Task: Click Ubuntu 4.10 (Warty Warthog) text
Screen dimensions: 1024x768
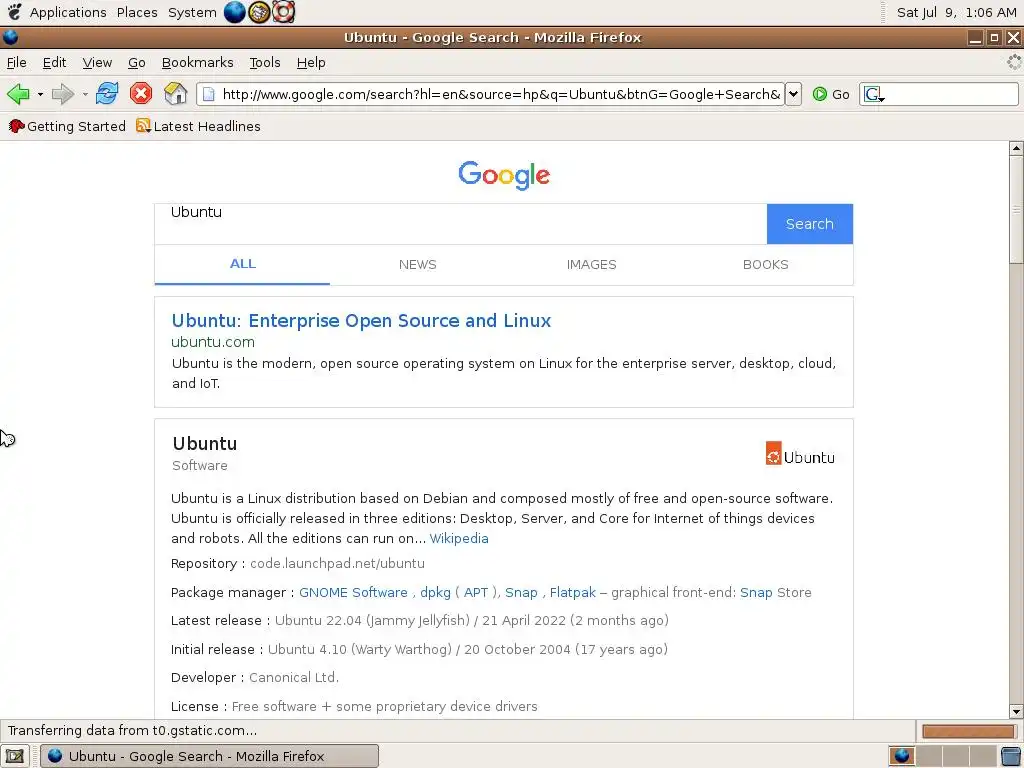Action: [360, 649]
